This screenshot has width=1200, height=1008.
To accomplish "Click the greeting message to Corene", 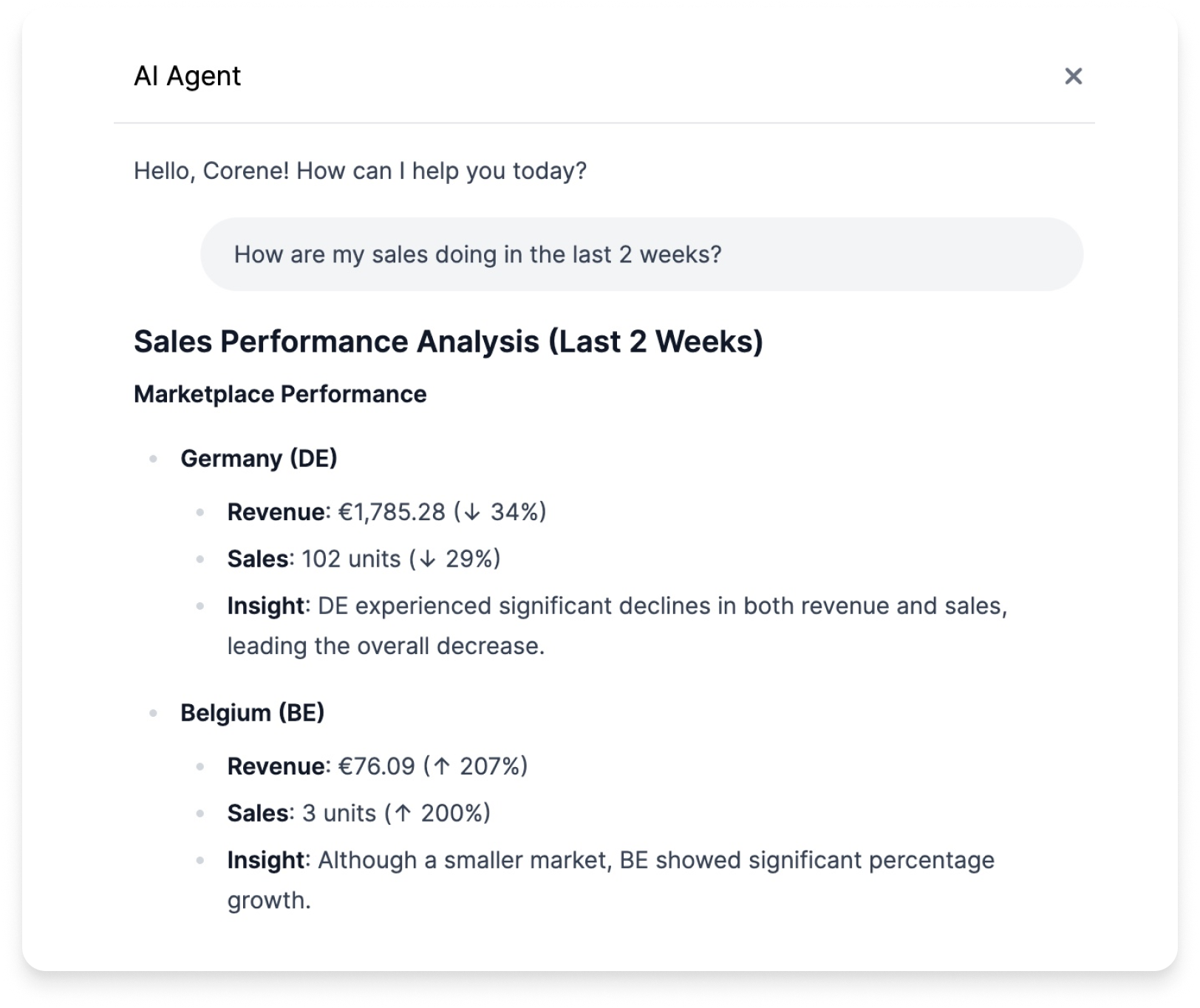I will [x=360, y=171].
